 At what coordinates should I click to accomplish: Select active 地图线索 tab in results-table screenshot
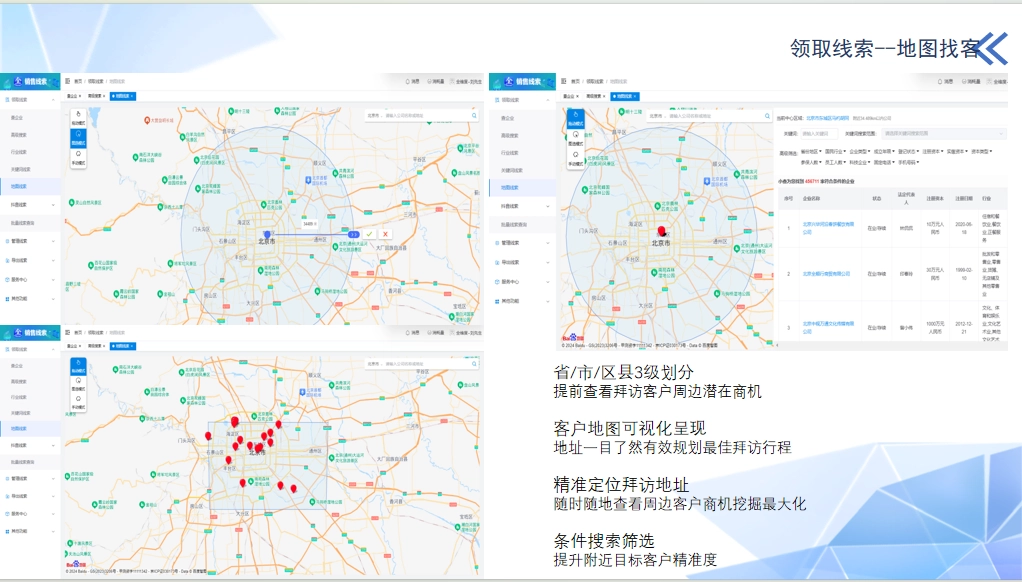tap(626, 96)
